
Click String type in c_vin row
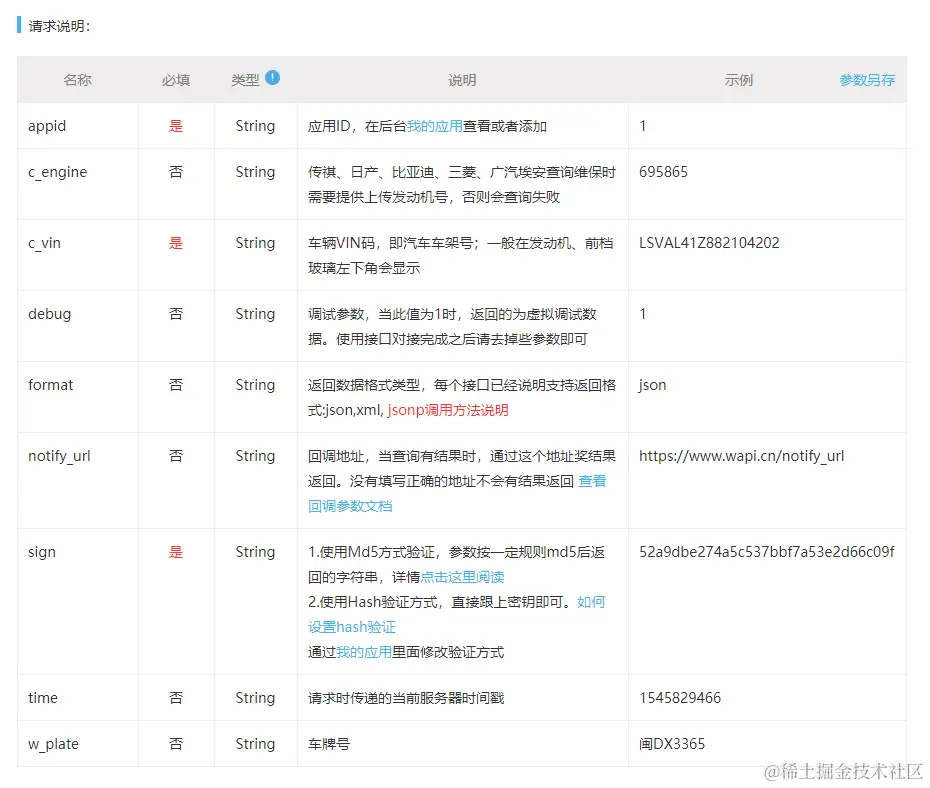tap(255, 243)
